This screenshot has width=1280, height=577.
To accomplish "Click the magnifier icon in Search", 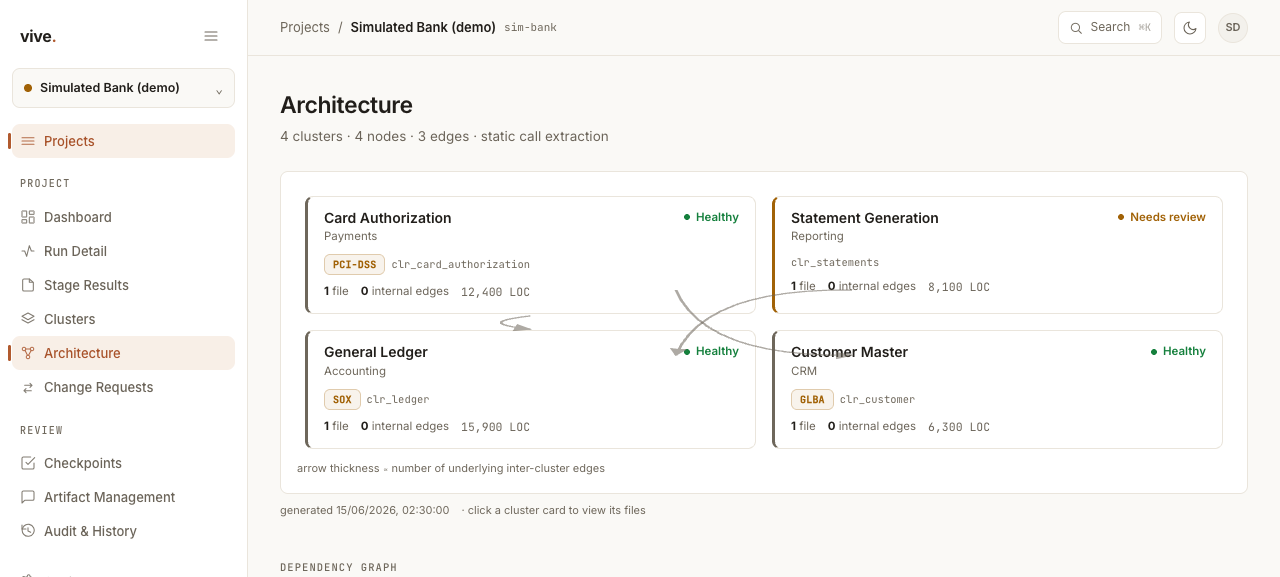I will point(1077,28).
